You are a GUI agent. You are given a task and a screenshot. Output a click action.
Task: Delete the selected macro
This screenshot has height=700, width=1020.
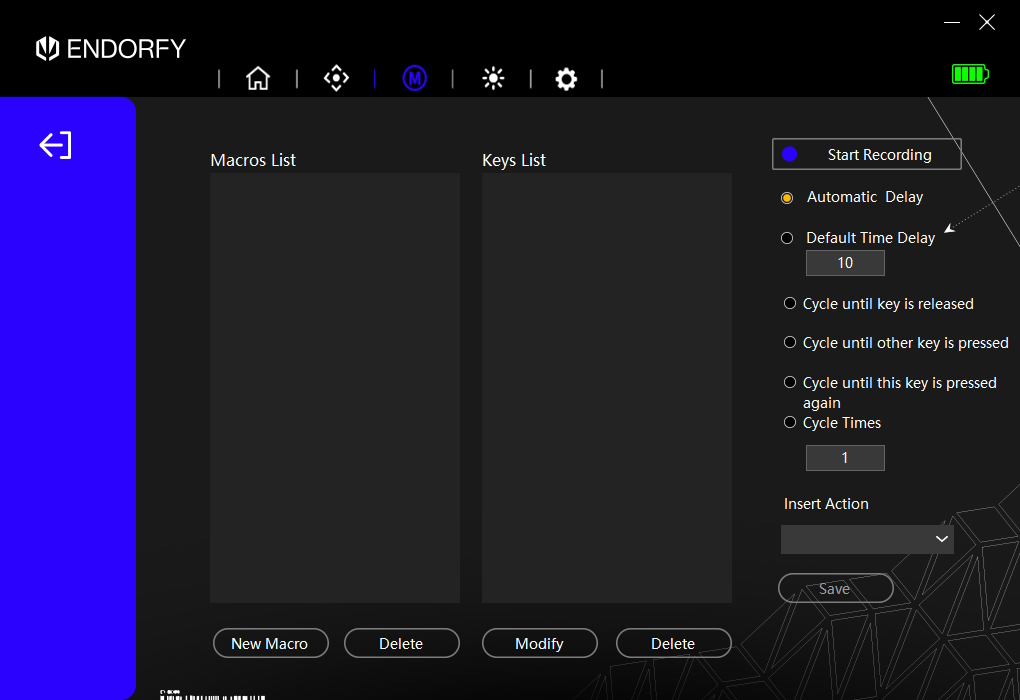tap(401, 643)
